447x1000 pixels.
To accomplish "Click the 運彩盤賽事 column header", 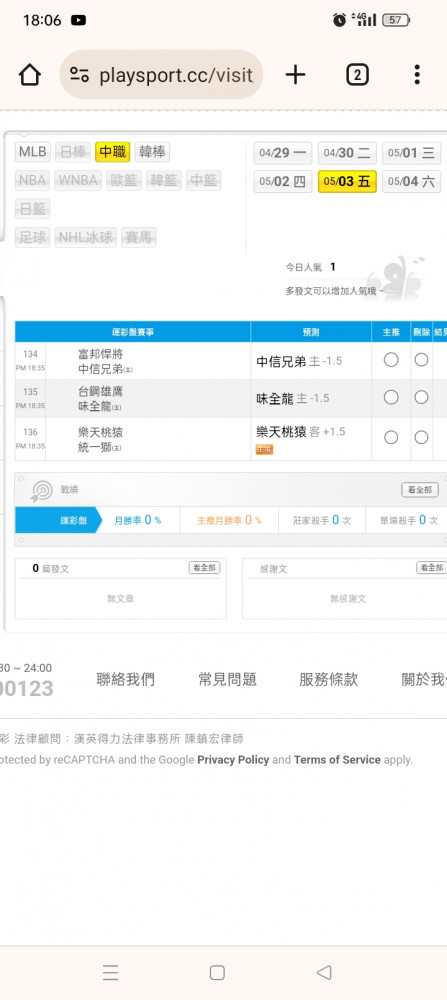I will click(x=133, y=332).
